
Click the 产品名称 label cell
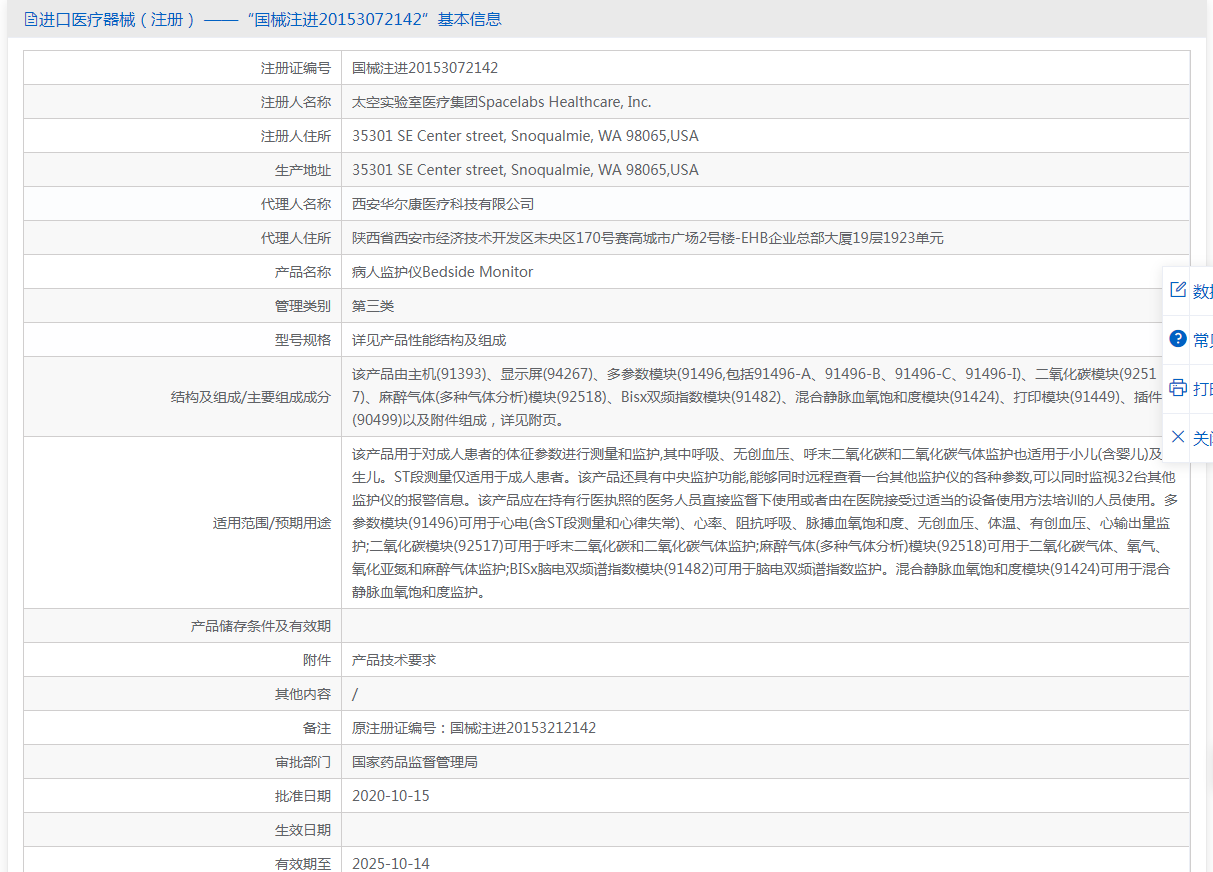183,272
